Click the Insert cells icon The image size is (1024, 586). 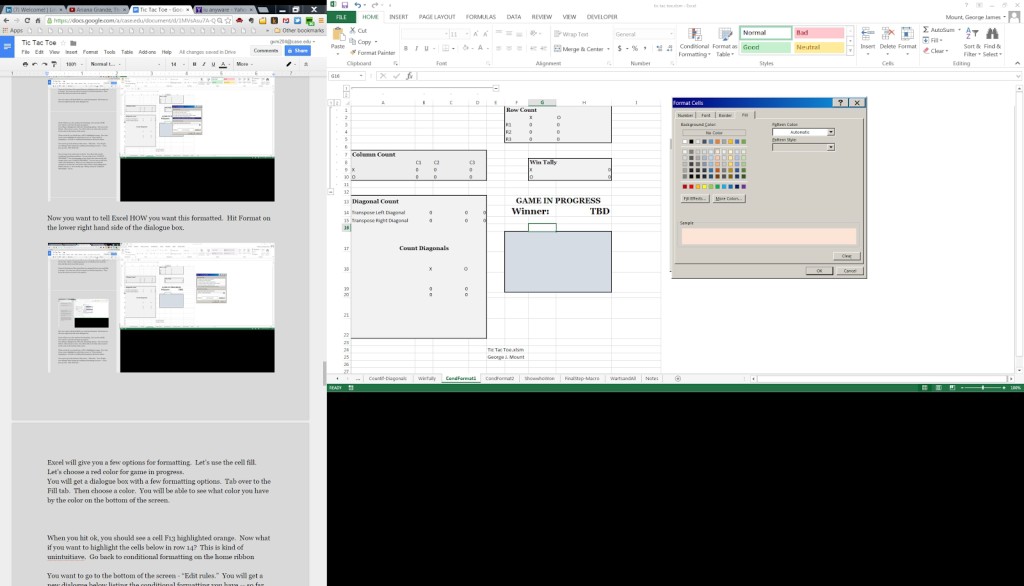click(x=867, y=36)
